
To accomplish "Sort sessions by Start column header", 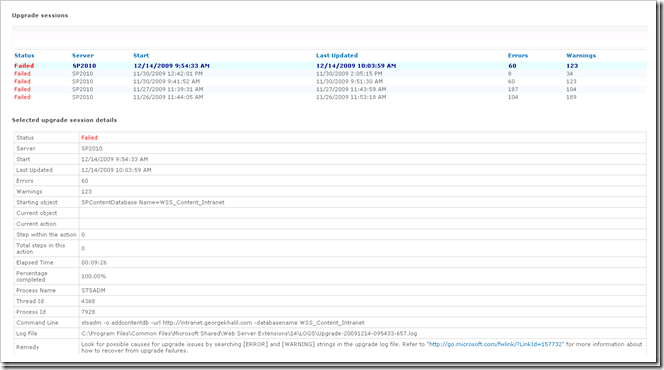I will [x=141, y=55].
